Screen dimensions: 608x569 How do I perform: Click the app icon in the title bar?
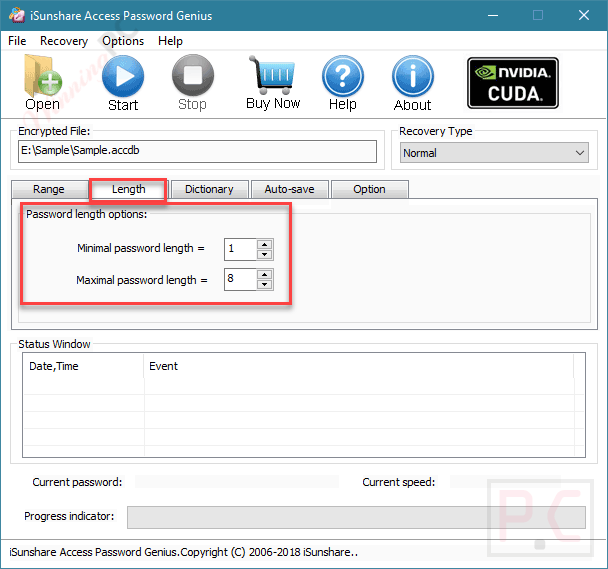(17, 16)
